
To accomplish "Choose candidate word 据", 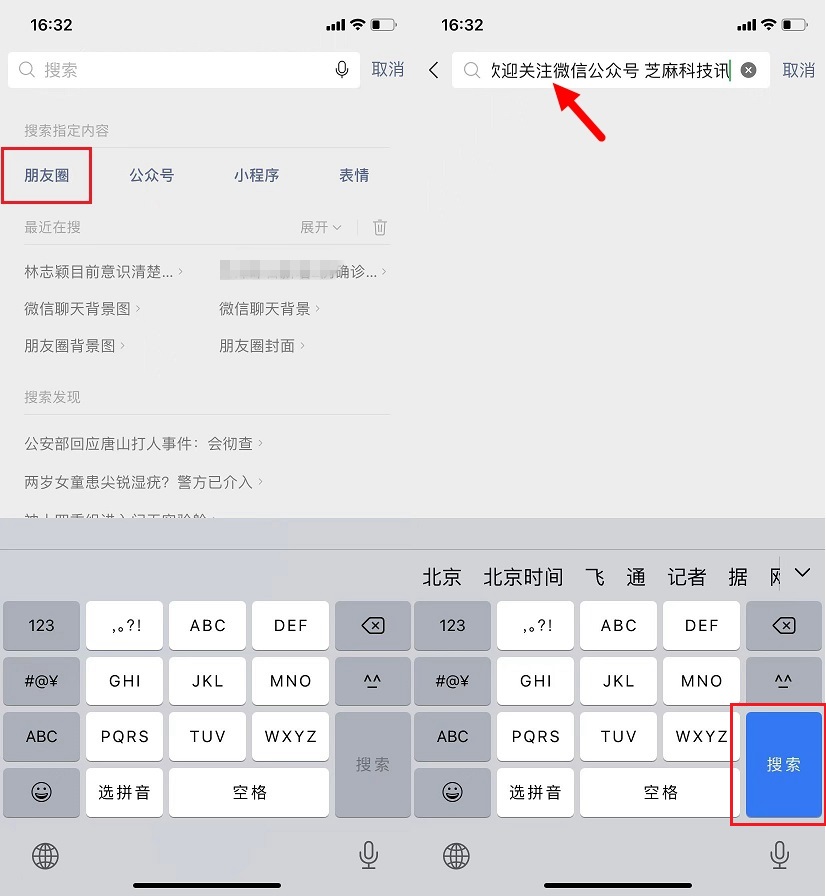I will coord(737,577).
